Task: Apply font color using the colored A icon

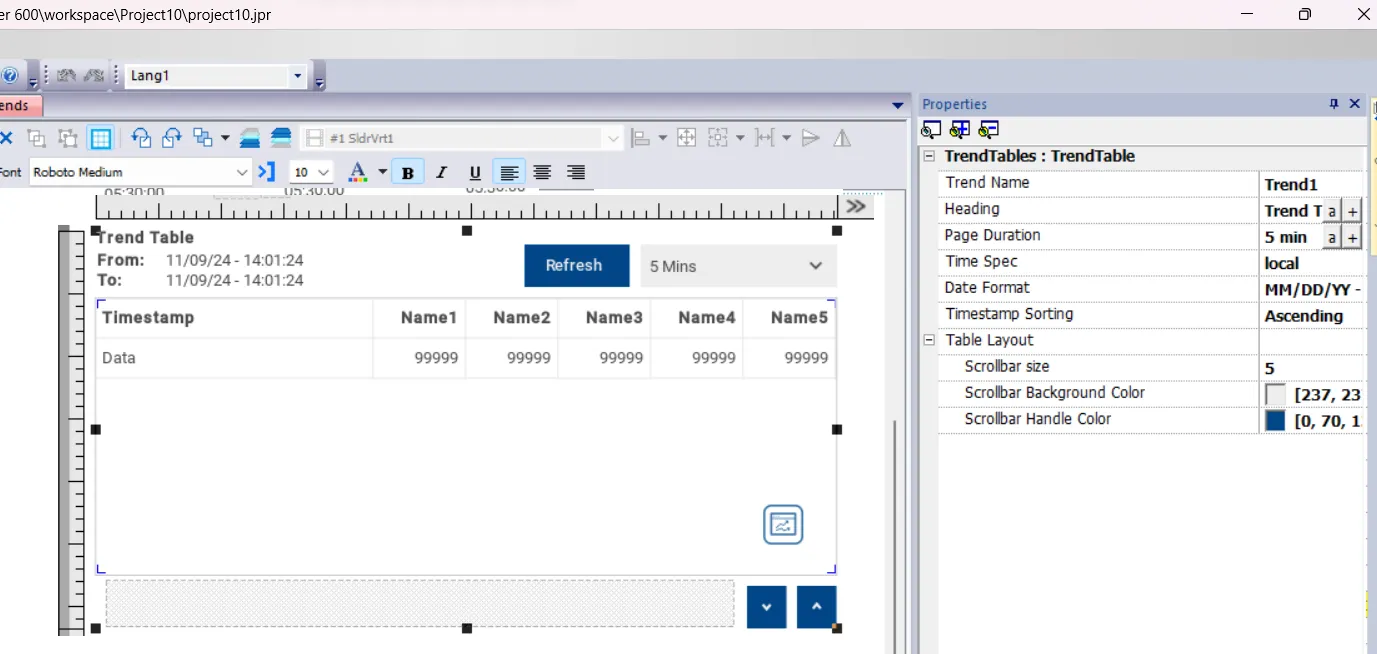Action: click(357, 171)
